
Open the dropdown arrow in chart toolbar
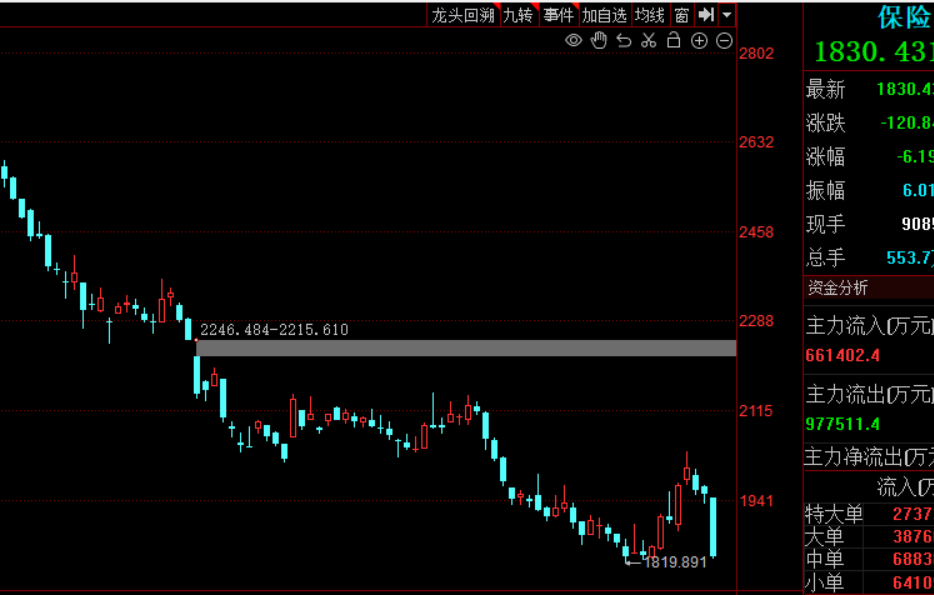click(x=727, y=15)
